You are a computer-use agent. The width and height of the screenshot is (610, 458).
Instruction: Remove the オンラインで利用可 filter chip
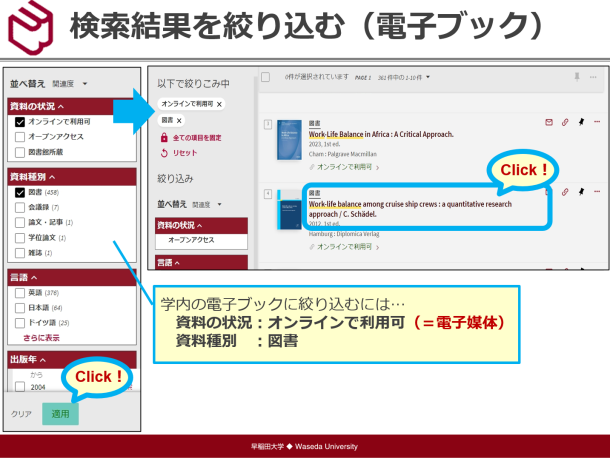(219, 103)
